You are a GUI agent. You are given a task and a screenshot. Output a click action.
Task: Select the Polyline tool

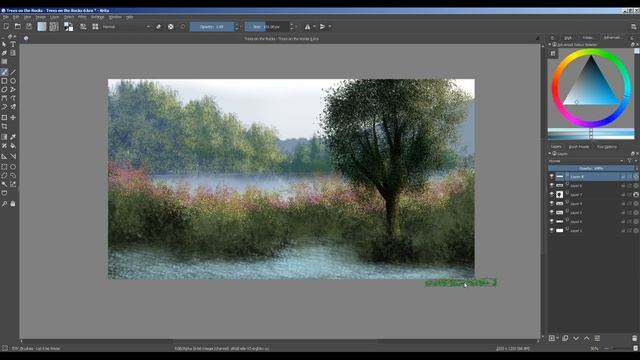(13, 89)
